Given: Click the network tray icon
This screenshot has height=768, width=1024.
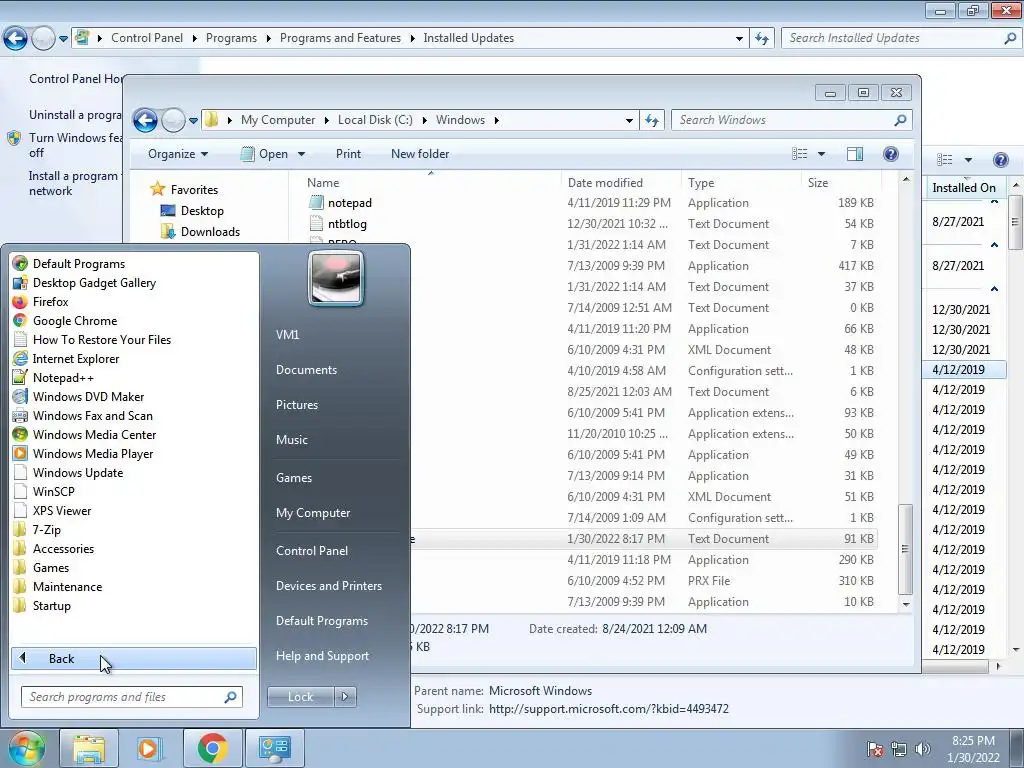Looking at the screenshot, I should pyautogui.click(x=899, y=748).
